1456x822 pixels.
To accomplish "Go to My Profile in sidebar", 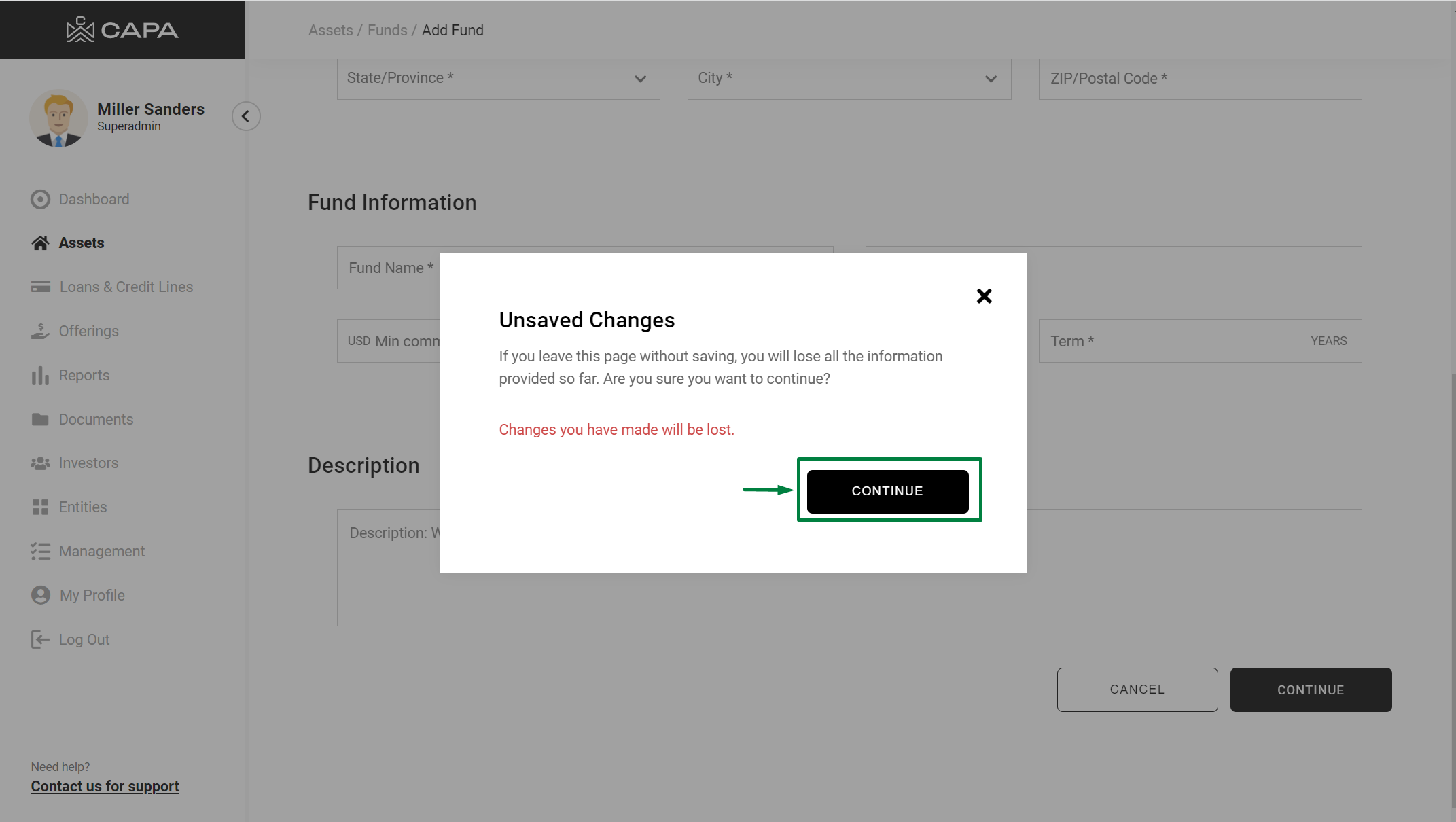I will click(92, 595).
